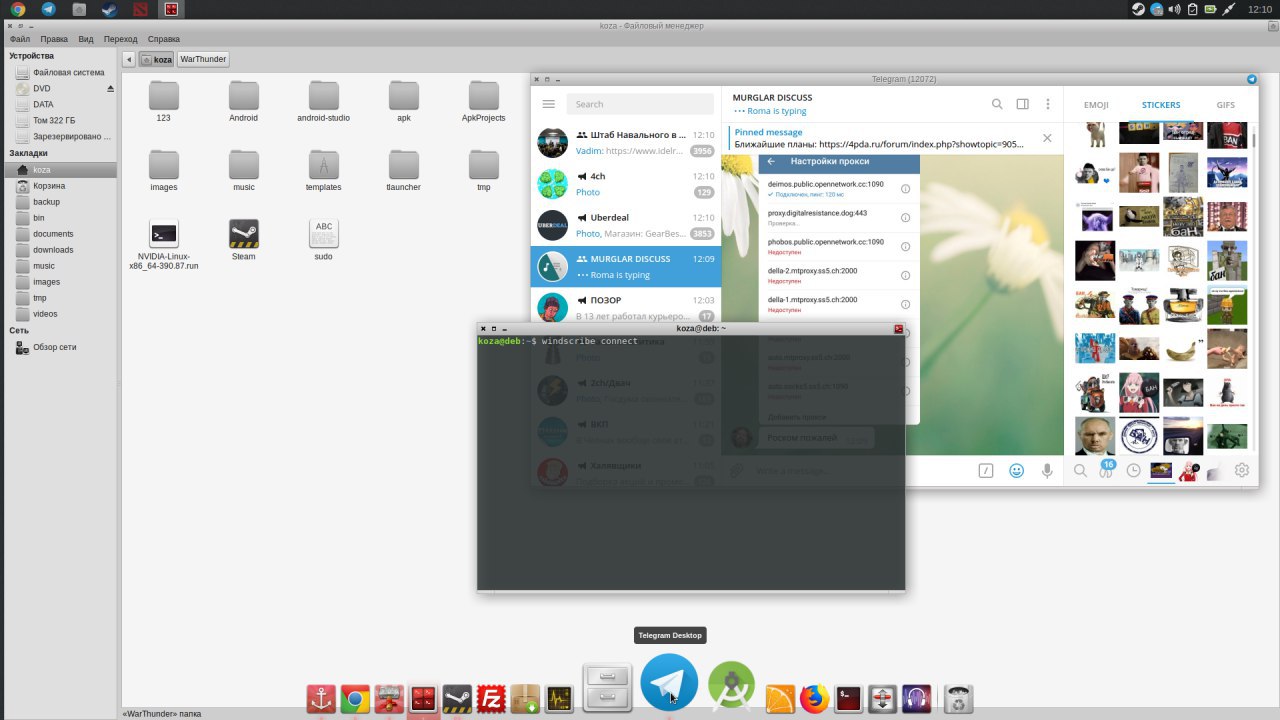Open Корзина bookmark in sidebar
Image resolution: width=1280 pixels, height=720 pixels.
[59, 186]
